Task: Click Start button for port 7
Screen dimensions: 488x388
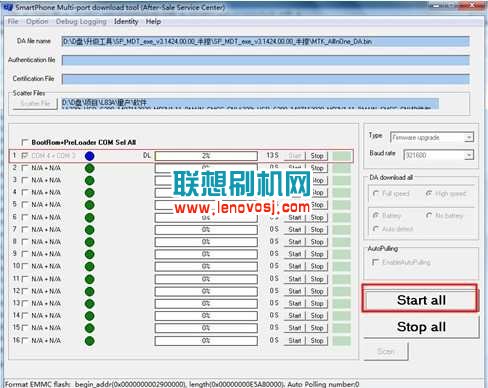Action: (x=295, y=229)
